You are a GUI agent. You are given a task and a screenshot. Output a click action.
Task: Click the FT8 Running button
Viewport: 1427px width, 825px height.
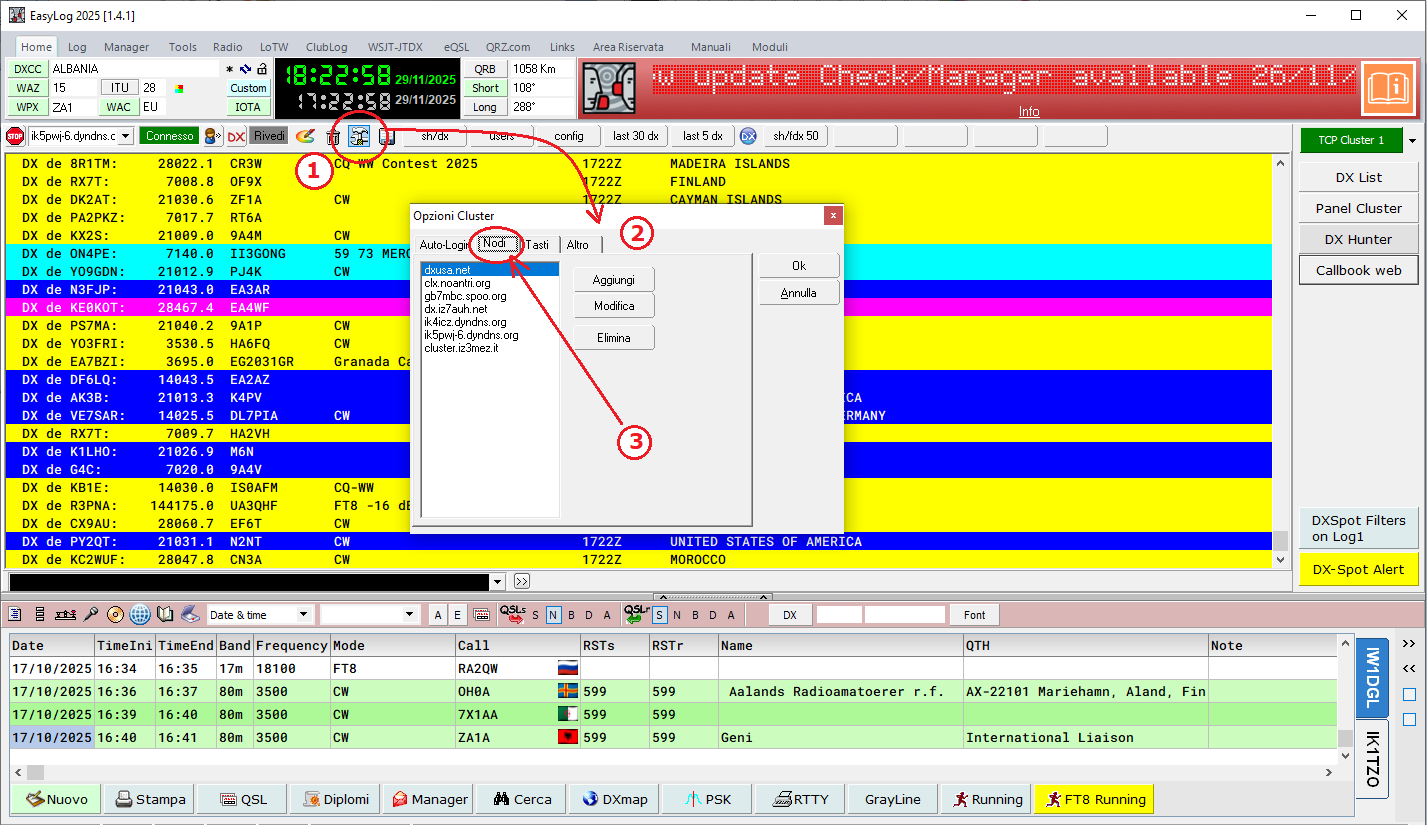pos(1094,799)
